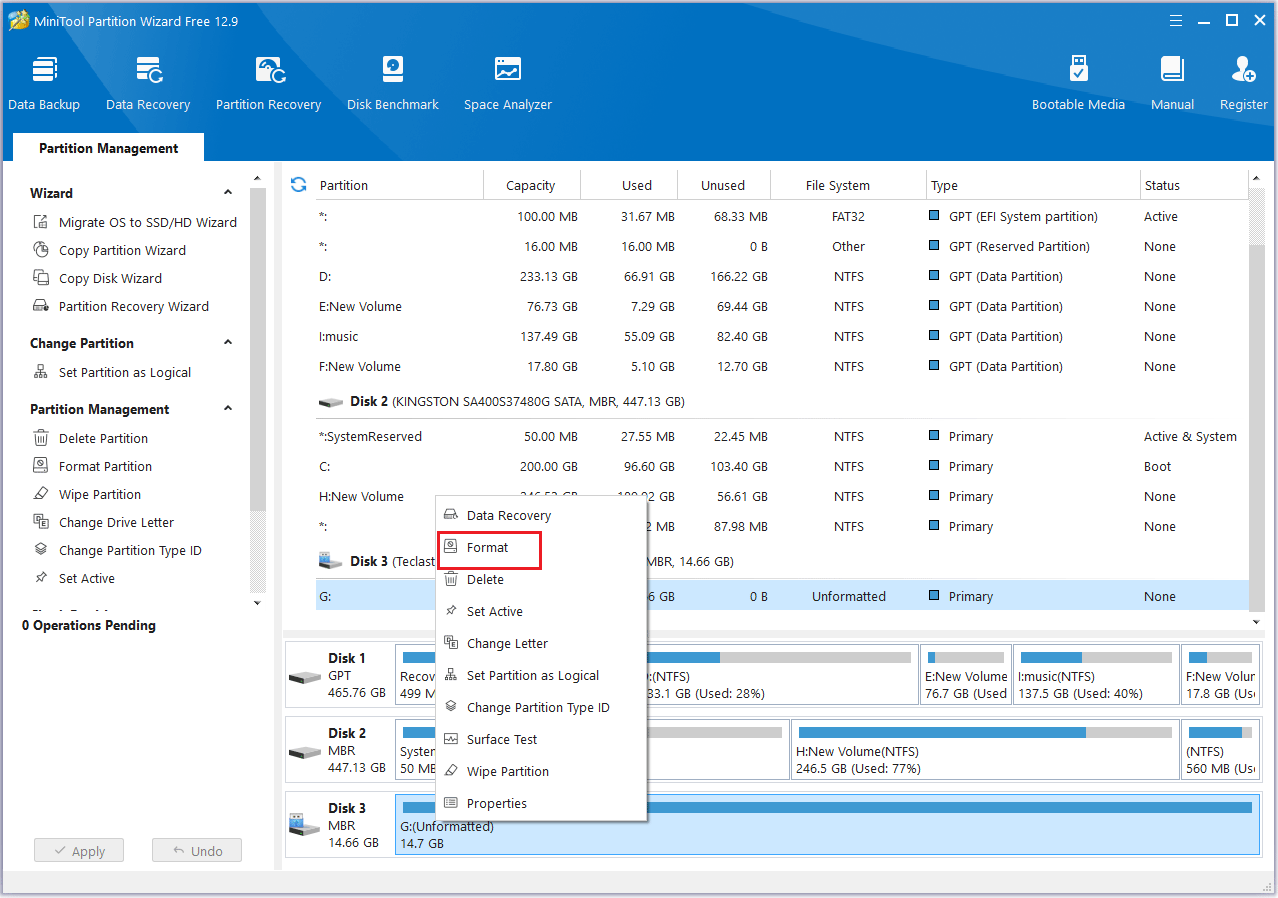Sort by File System column header
This screenshot has height=898, width=1278.
pos(848,185)
